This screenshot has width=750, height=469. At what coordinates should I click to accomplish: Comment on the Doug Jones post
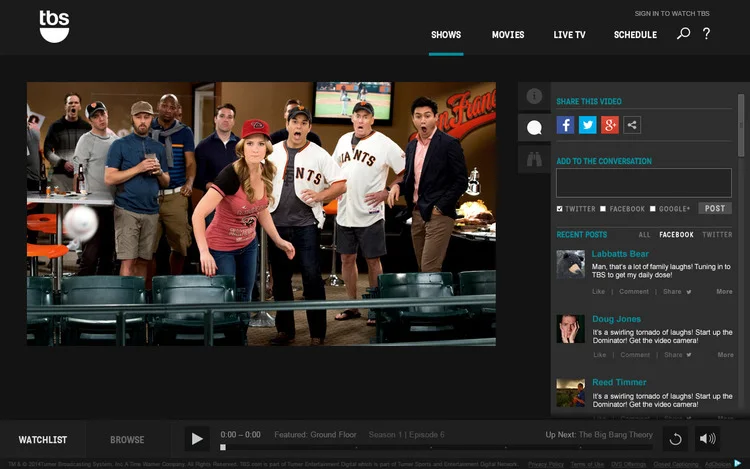tap(635, 355)
